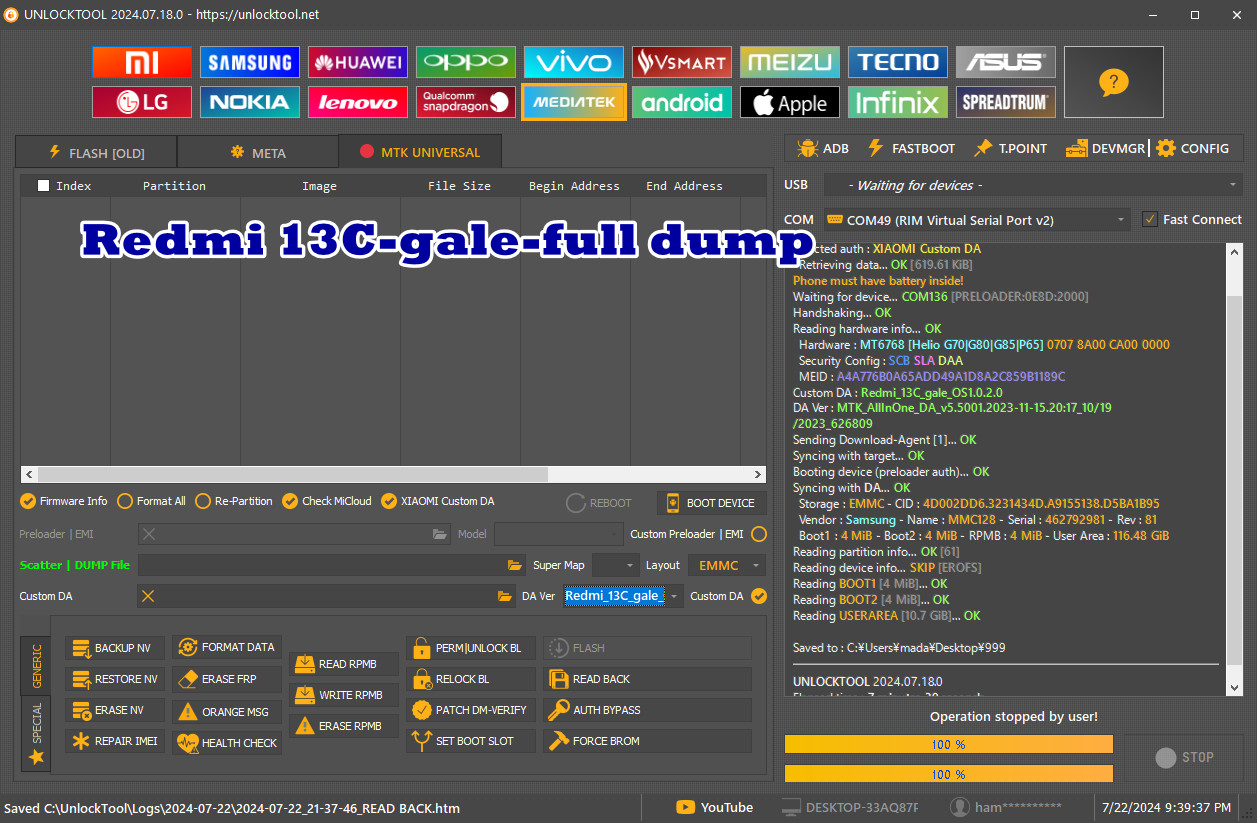Select the MTK UNIVERSAL tab

[420, 152]
